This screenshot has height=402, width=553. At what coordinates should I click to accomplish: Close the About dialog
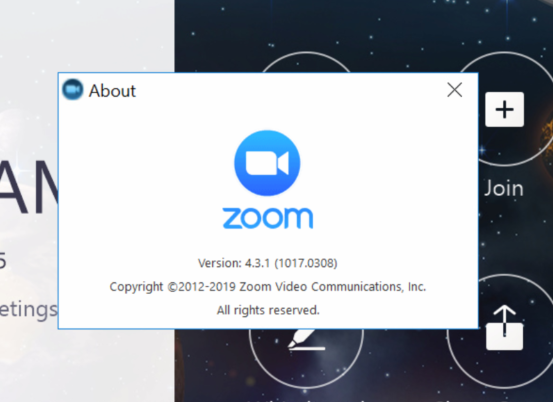[x=455, y=90]
